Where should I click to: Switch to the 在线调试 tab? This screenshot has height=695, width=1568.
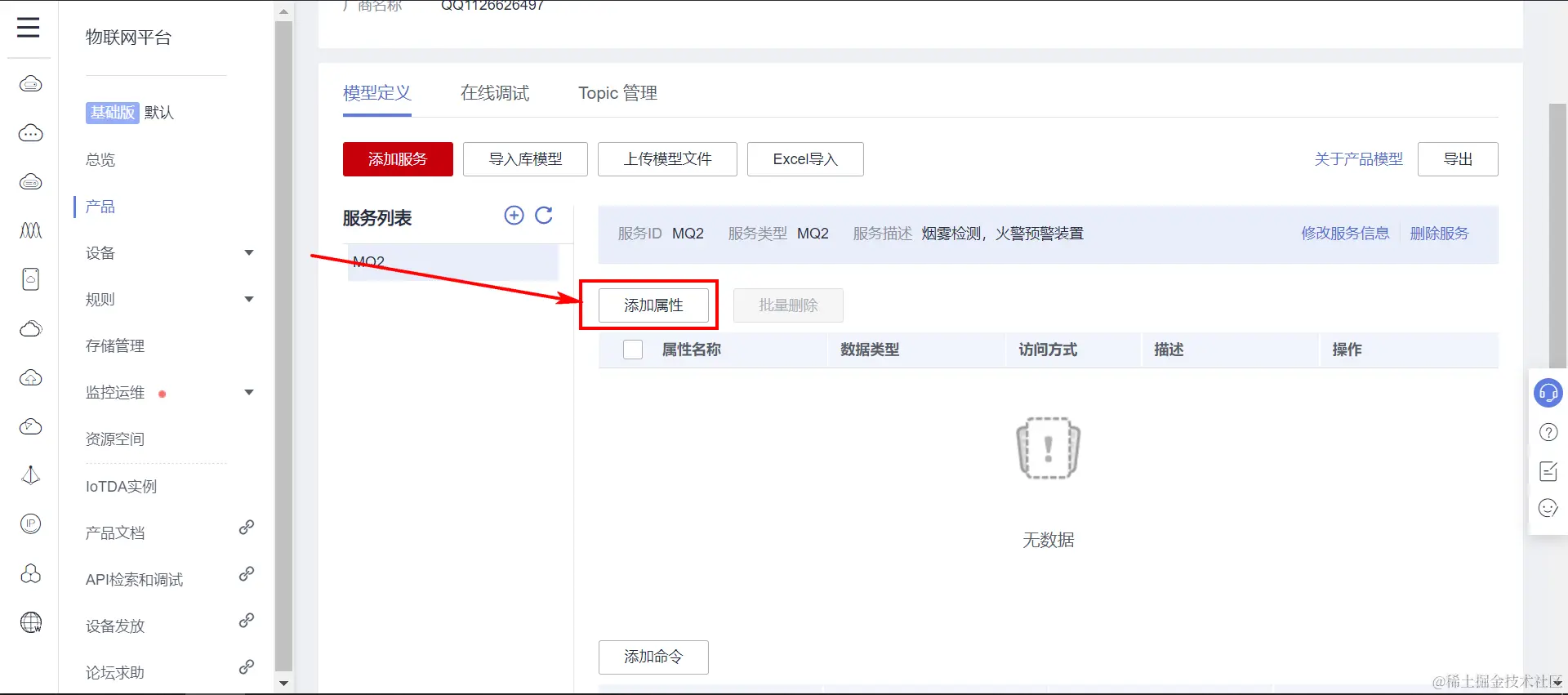(x=495, y=93)
